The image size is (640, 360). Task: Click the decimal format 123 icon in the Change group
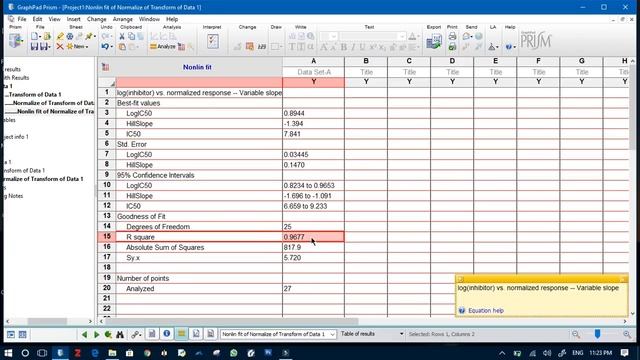click(x=262, y=47)
